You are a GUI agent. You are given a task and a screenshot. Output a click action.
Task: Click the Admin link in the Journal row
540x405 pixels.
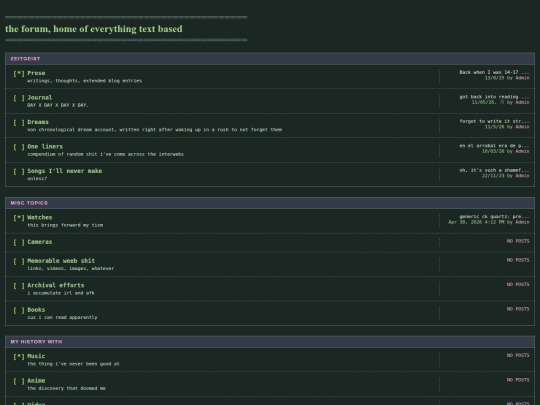click(x=522, y=102)
